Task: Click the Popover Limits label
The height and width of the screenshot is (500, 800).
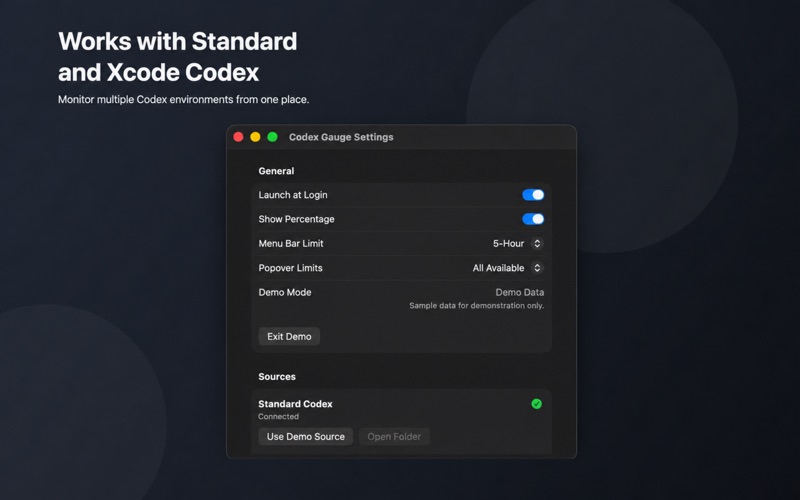Action: (290, 268)
